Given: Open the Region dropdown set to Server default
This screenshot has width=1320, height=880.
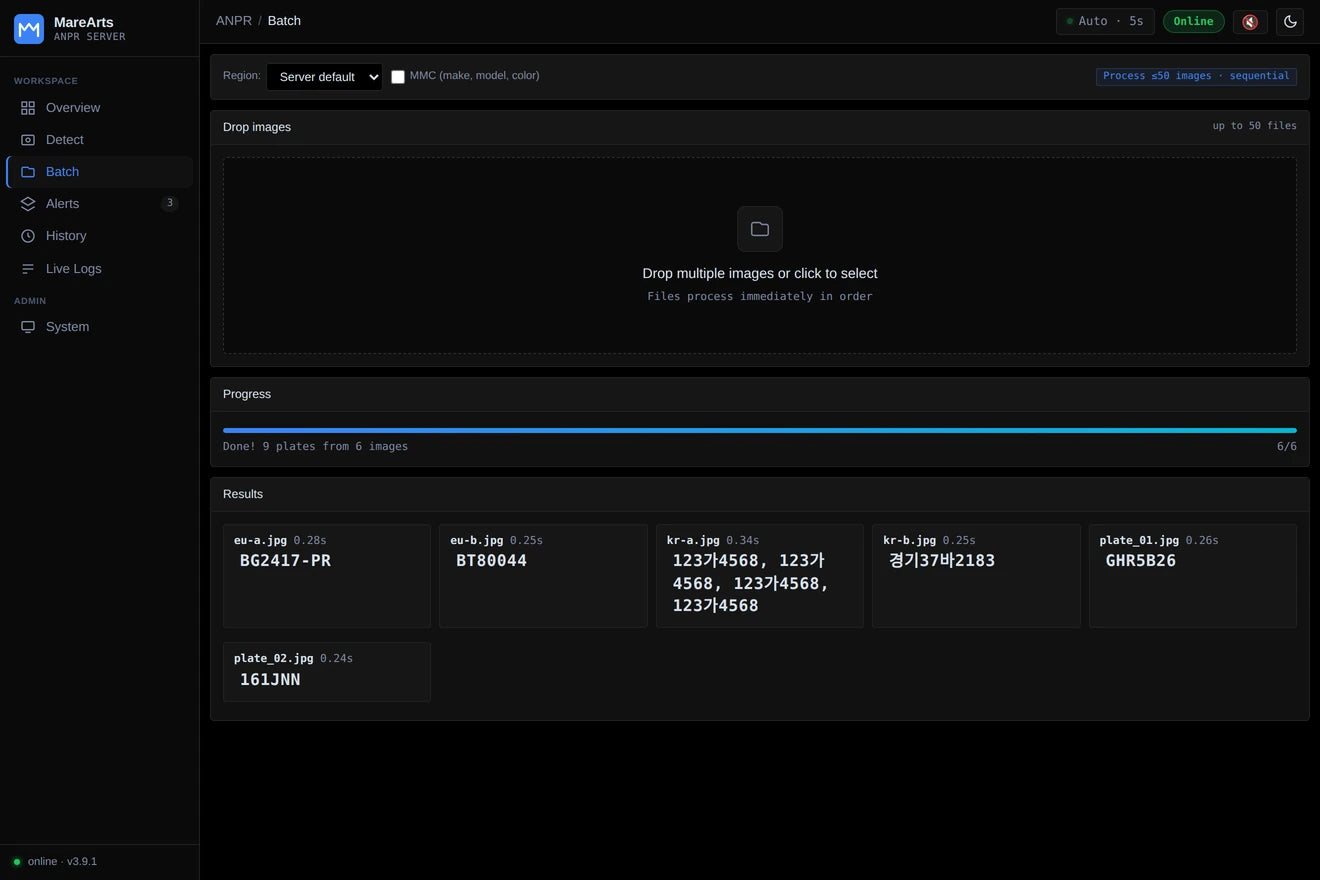Looking at the screenshot, I should tap(324, 77).
